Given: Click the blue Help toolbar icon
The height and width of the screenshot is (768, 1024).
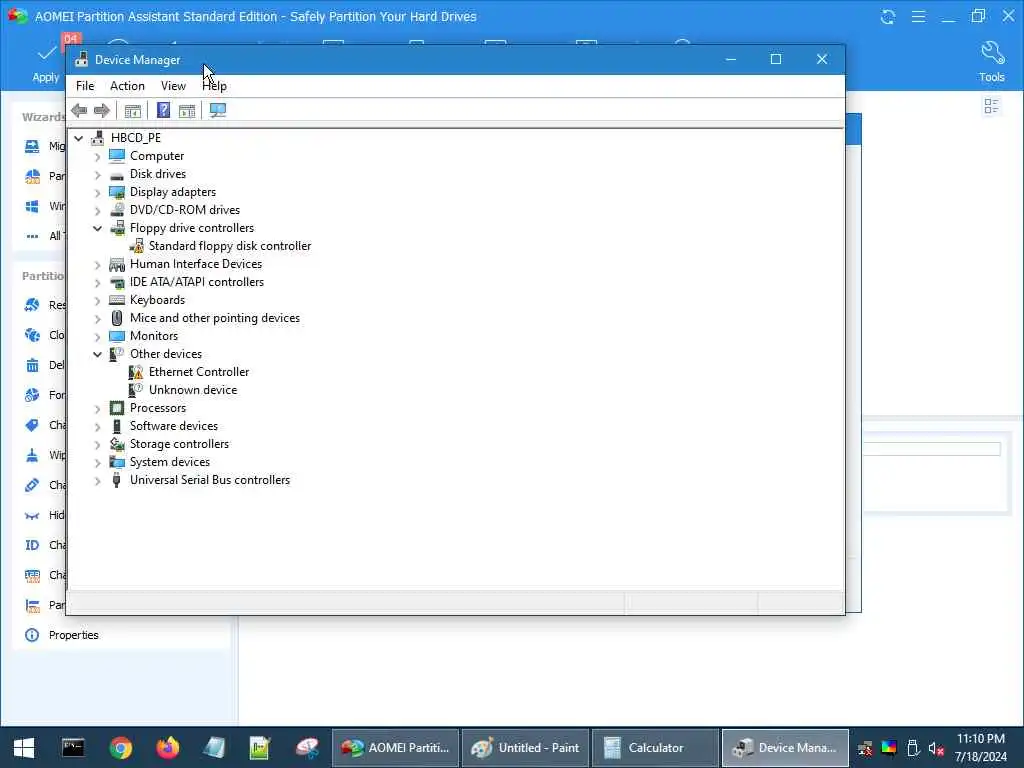Looking at the screenshot, I should (163, 110).
